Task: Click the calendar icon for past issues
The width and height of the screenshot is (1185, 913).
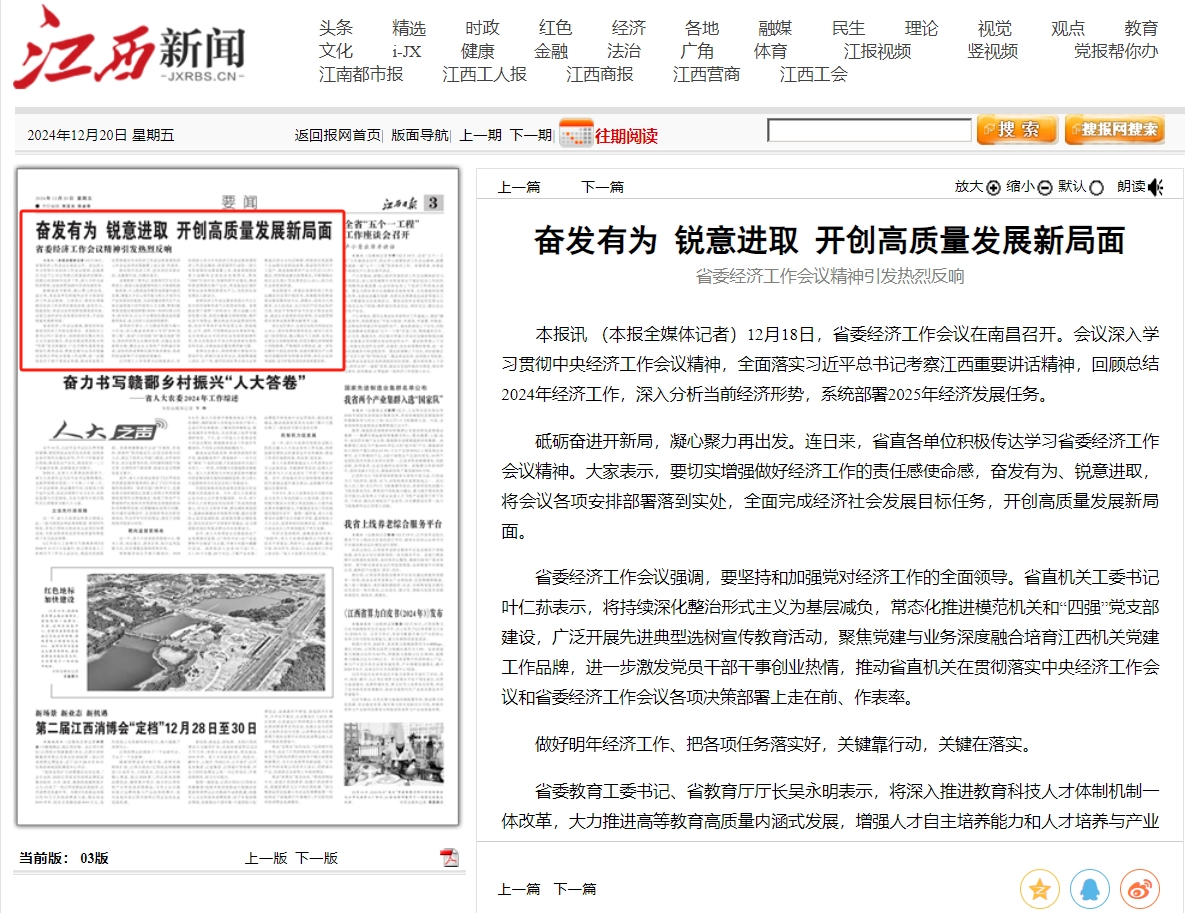Action: (576, 134)
